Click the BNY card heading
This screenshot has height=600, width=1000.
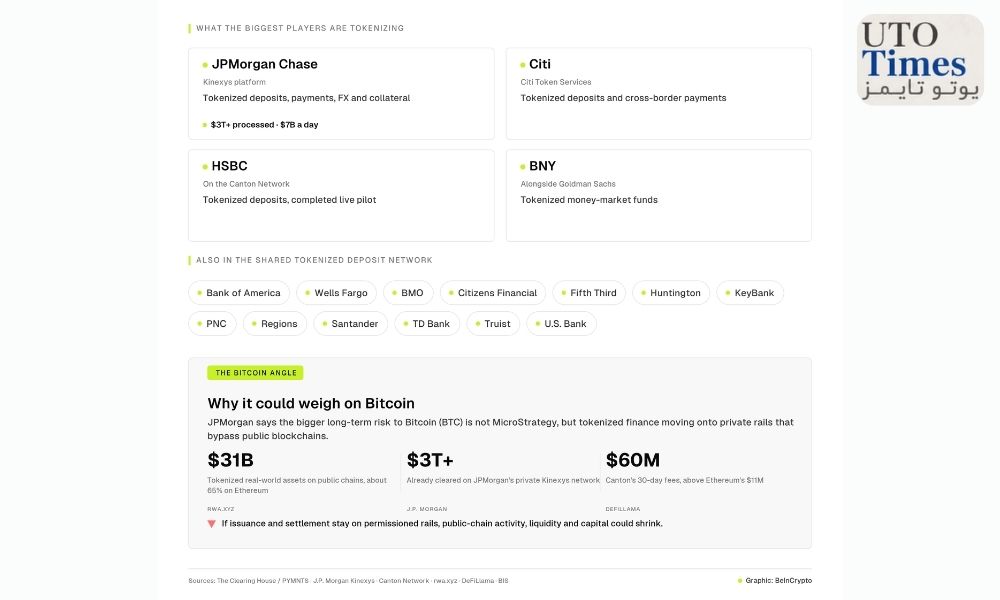[x=542, y=166]
